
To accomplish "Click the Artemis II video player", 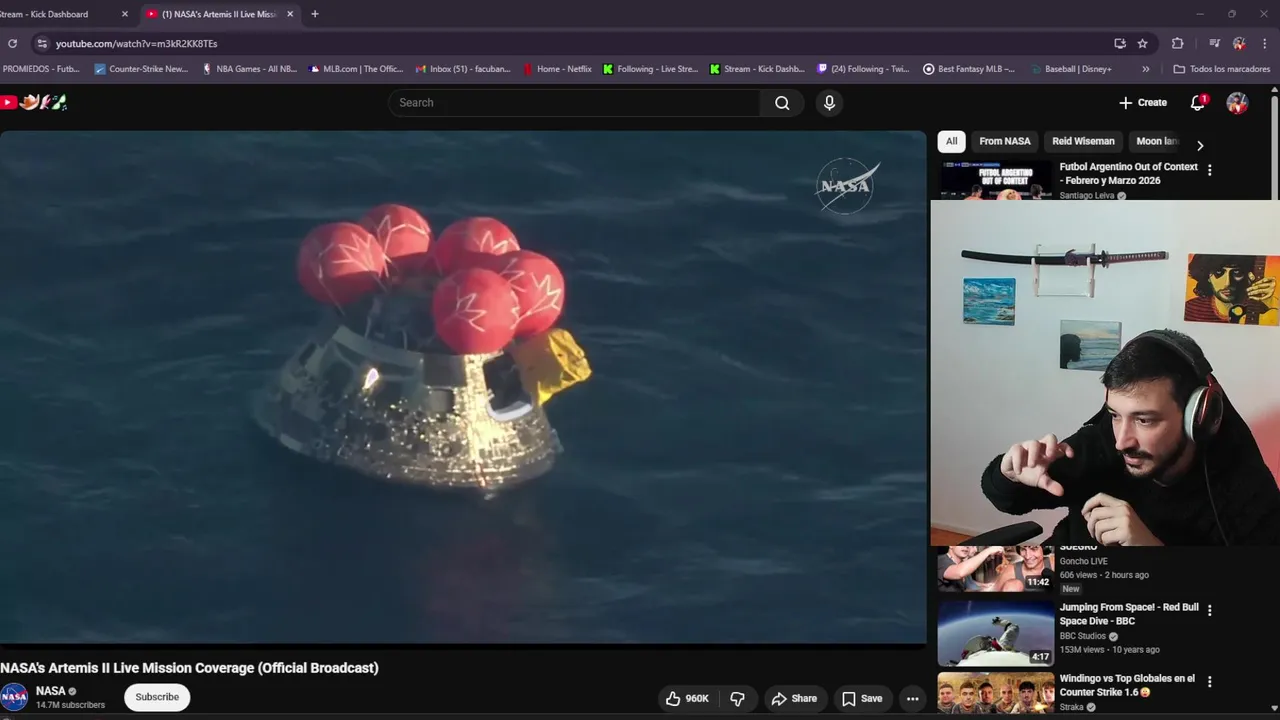I will (x=463, y=387).
